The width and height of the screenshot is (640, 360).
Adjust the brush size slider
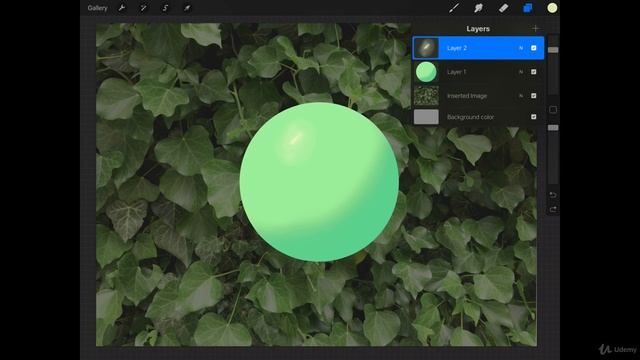553,50
